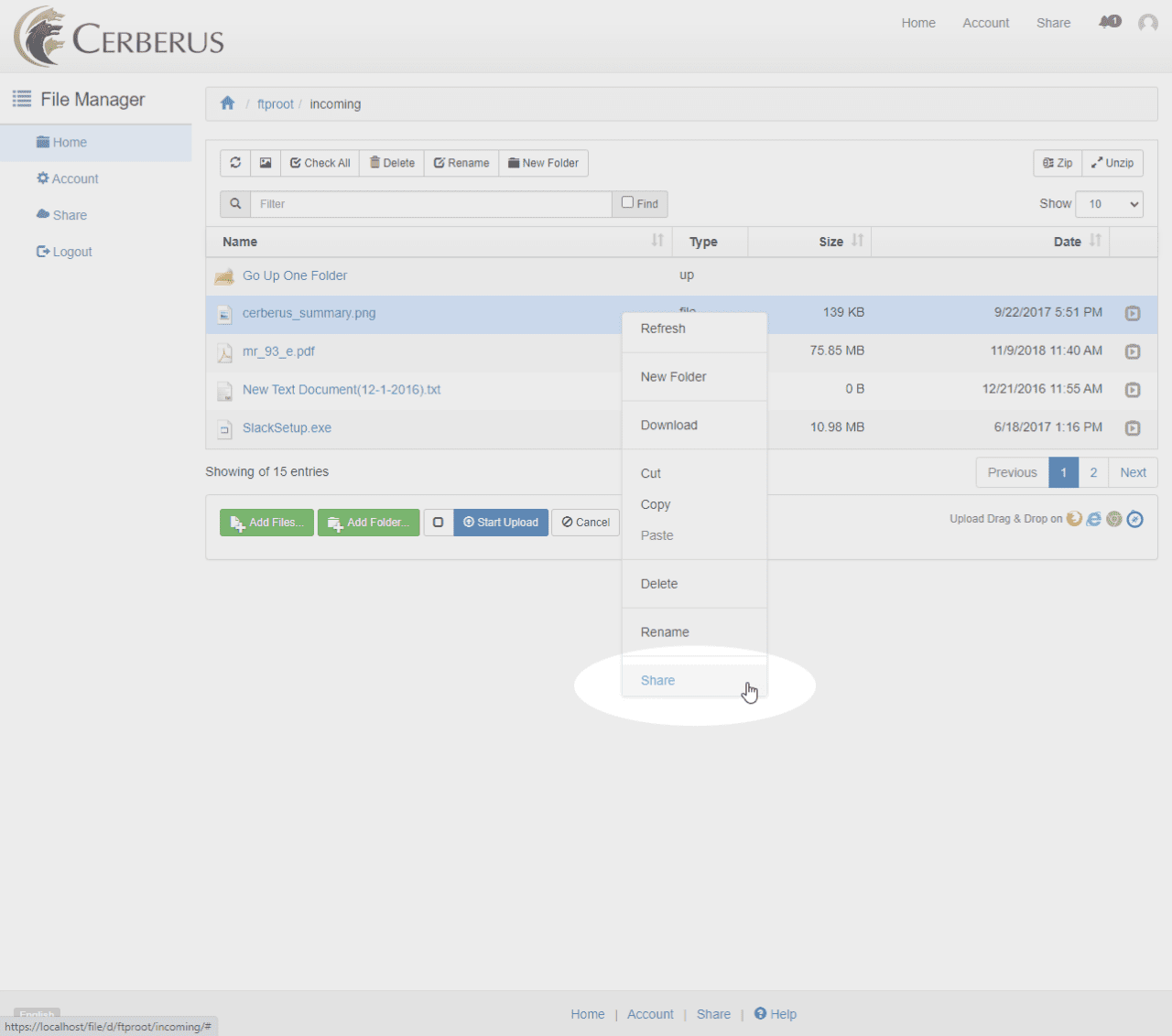Toggle thumbnail image view with the picture icon
Viewport: 1172px width, 1036px height.
[265, 163]
